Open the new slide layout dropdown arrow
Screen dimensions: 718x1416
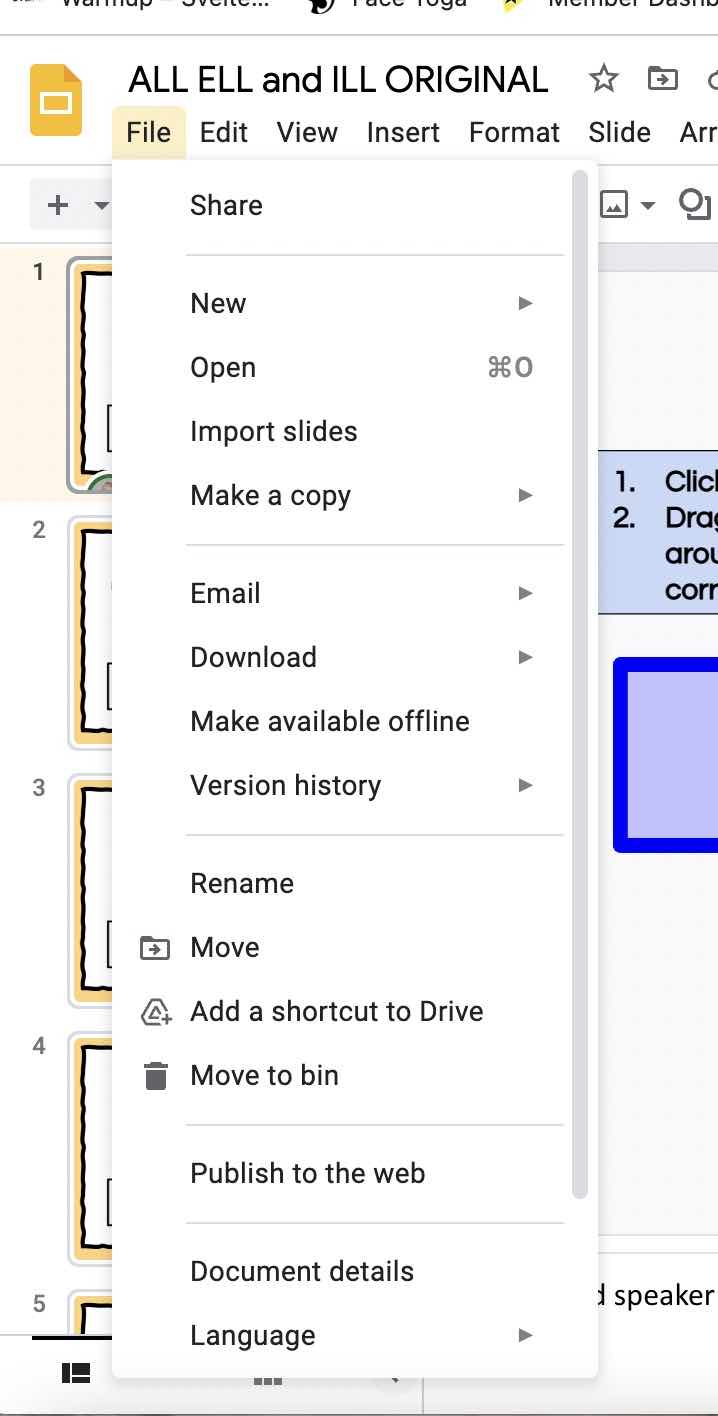[x=101, y=206]
